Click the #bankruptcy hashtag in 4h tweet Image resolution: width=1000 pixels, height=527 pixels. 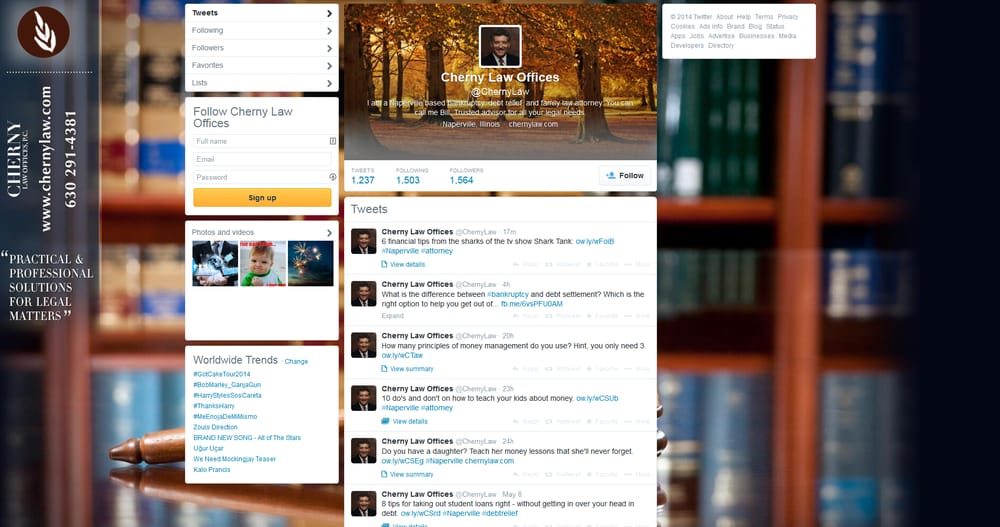(x=508, y=294)
